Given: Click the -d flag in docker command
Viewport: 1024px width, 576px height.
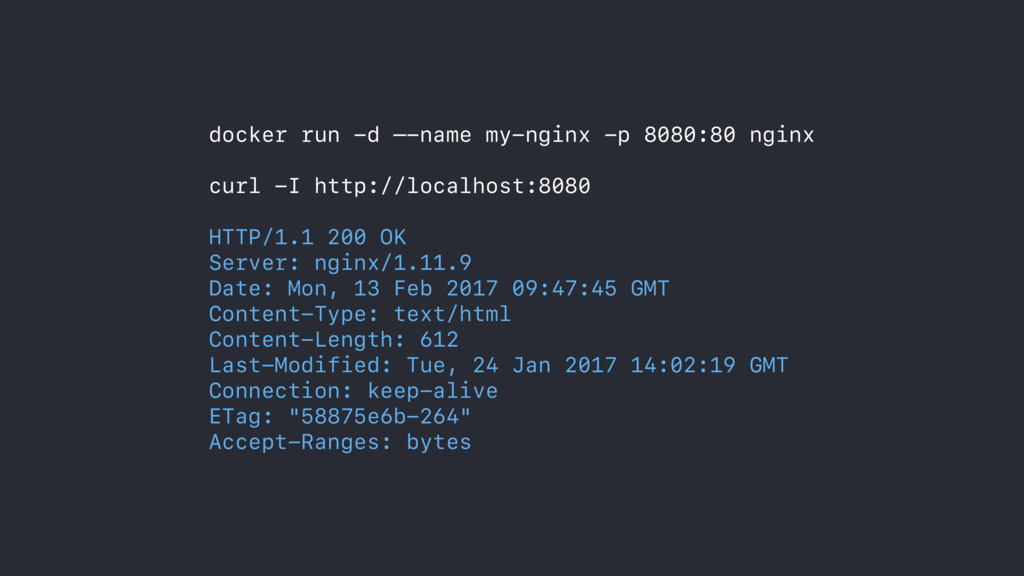Looking at the screenshot, I should (366, 135).
